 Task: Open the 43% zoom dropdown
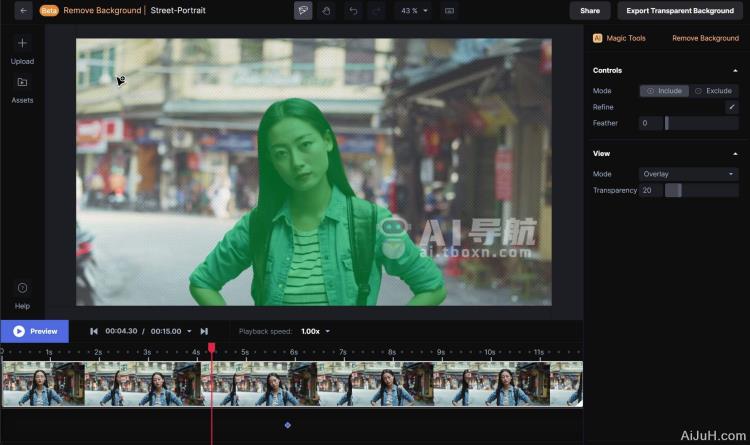click(x=414, y=11)
